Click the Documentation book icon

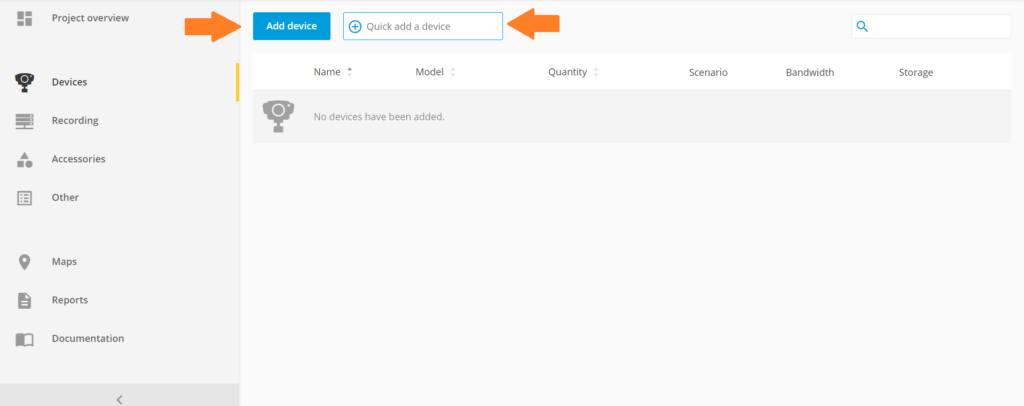(24, 339)
